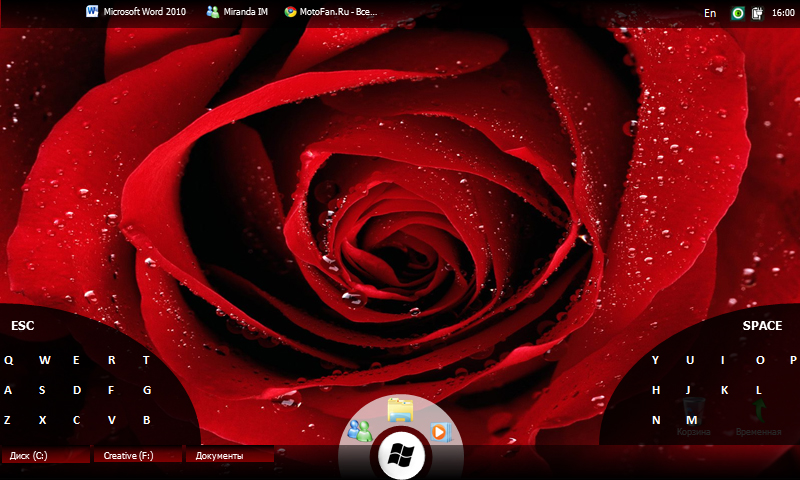This screenshot has width=800, height=480.
Task: Open the MotoFan.Ru Chrome taskbar window
Action: pyautogui.click(x=331, y=12)
